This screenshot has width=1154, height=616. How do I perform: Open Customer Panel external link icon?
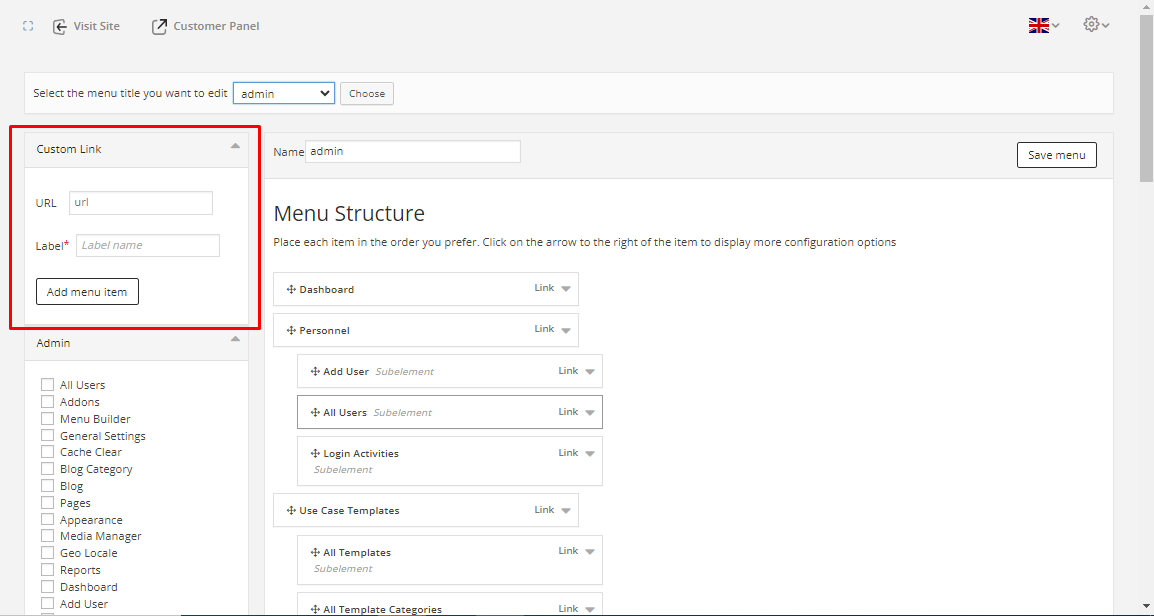coord(159,26)
